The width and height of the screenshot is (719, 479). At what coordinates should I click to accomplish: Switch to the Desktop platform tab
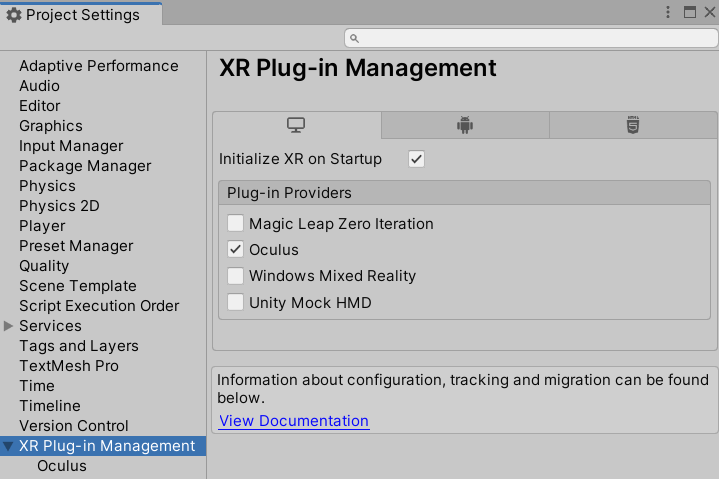296,125
